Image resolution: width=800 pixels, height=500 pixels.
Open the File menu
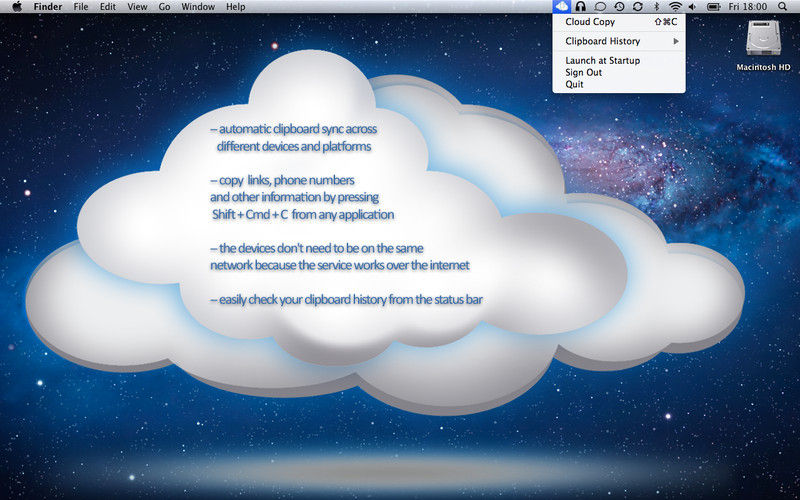81,7
